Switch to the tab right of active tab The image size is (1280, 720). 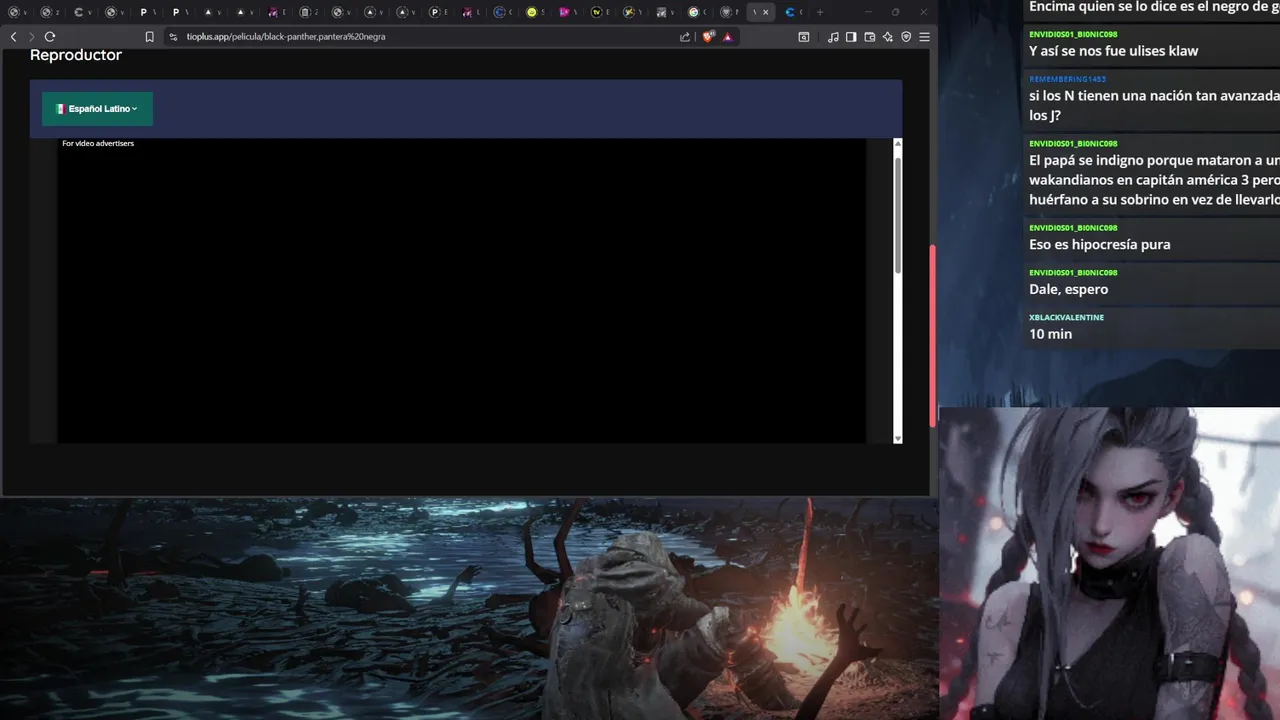coord(794,12)
